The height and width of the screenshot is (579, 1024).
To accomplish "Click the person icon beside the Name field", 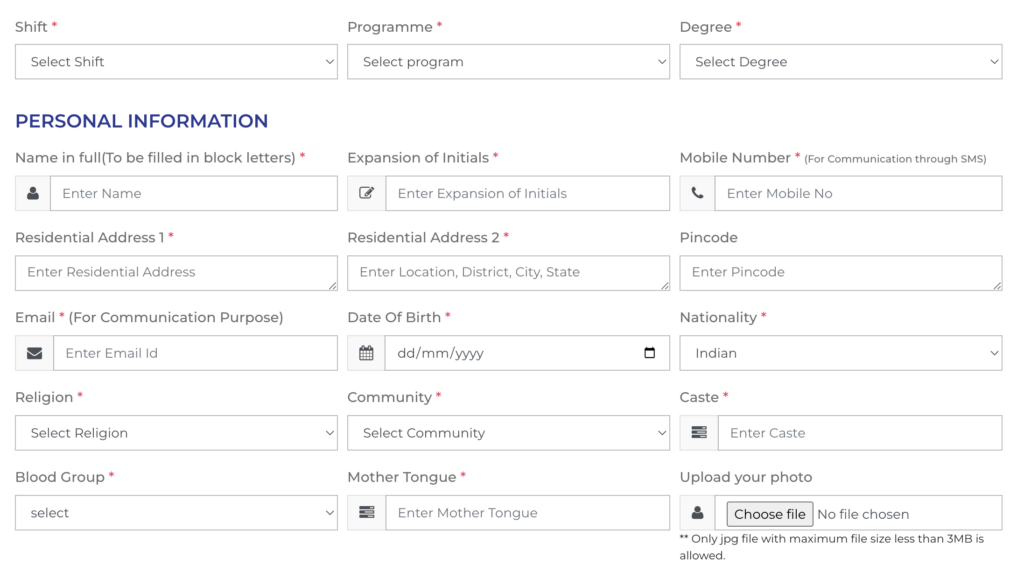I will tap(32, 193).
